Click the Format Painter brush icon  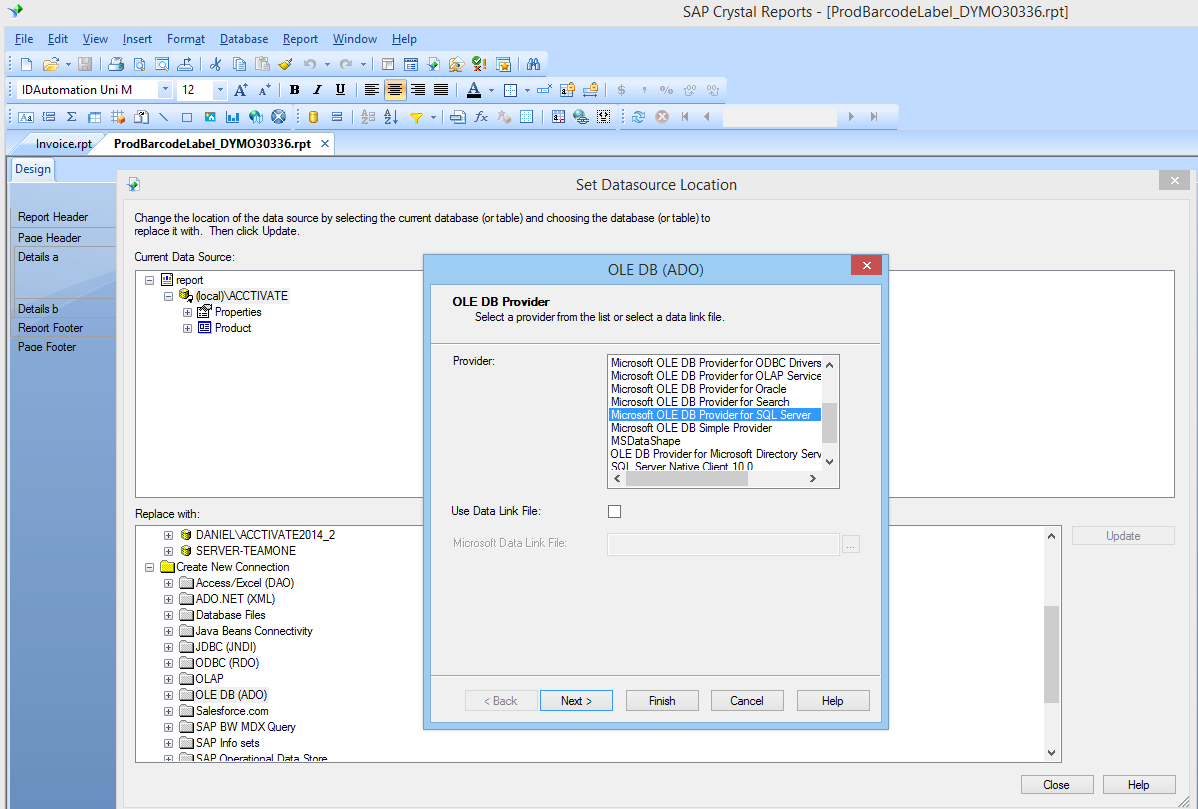coord(286,64)
